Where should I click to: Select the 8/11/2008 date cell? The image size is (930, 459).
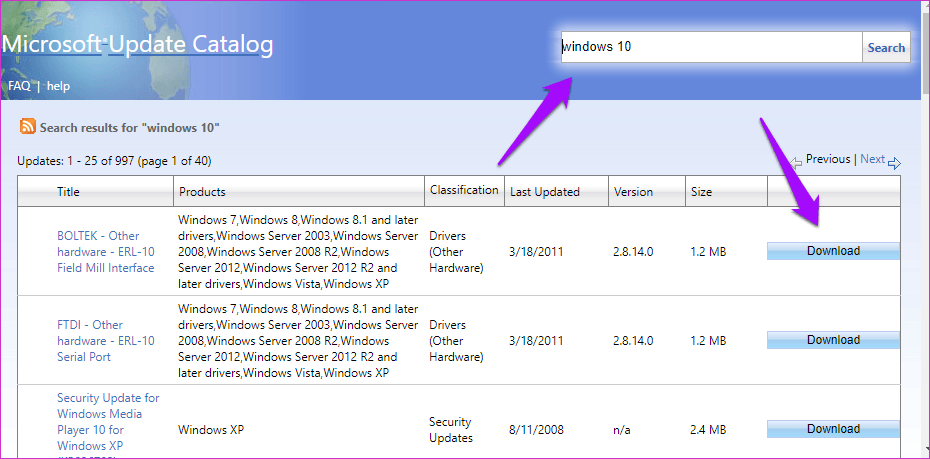(x=537, y=429)
